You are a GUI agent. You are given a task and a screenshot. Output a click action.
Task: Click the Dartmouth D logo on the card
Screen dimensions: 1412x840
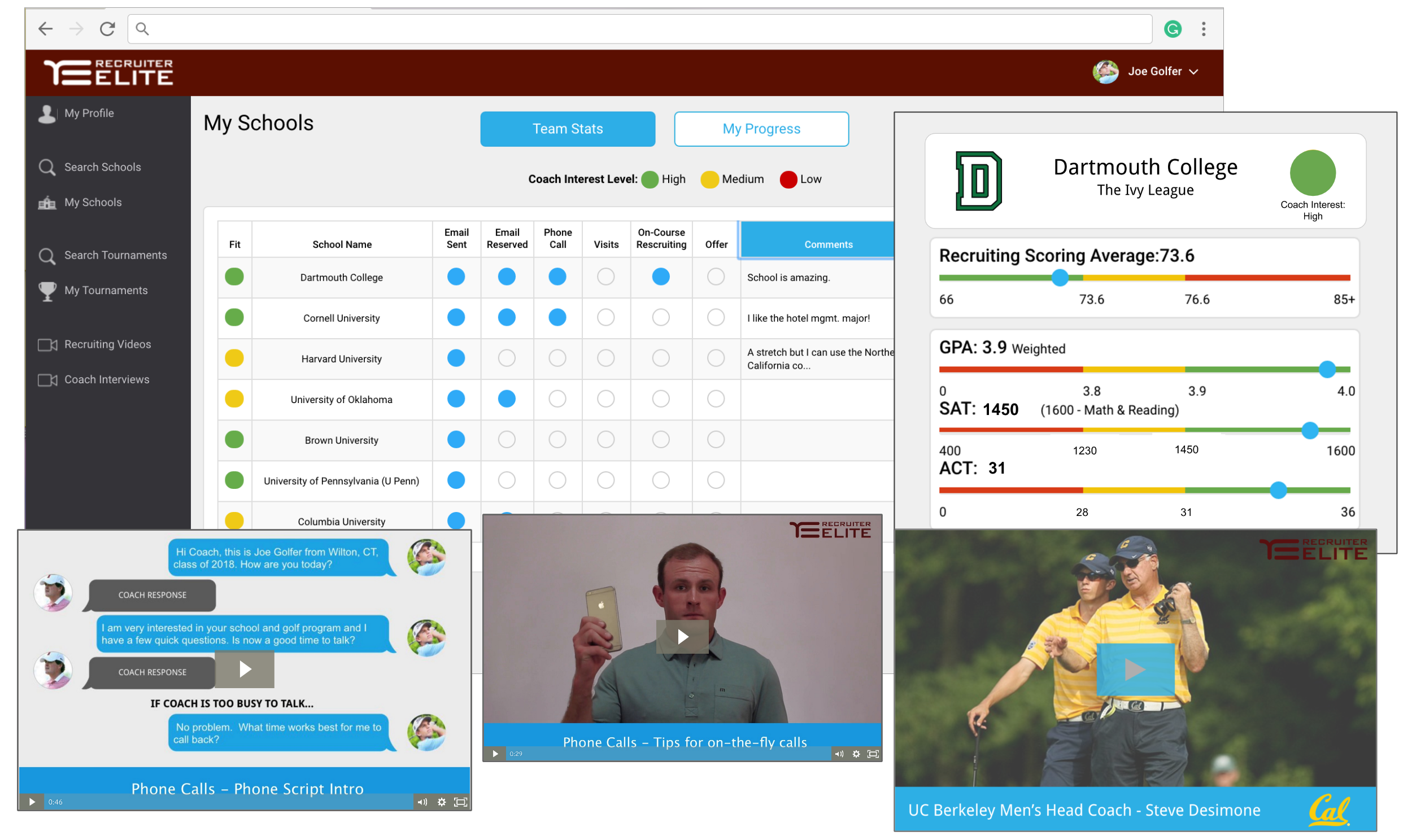(979, 181)
